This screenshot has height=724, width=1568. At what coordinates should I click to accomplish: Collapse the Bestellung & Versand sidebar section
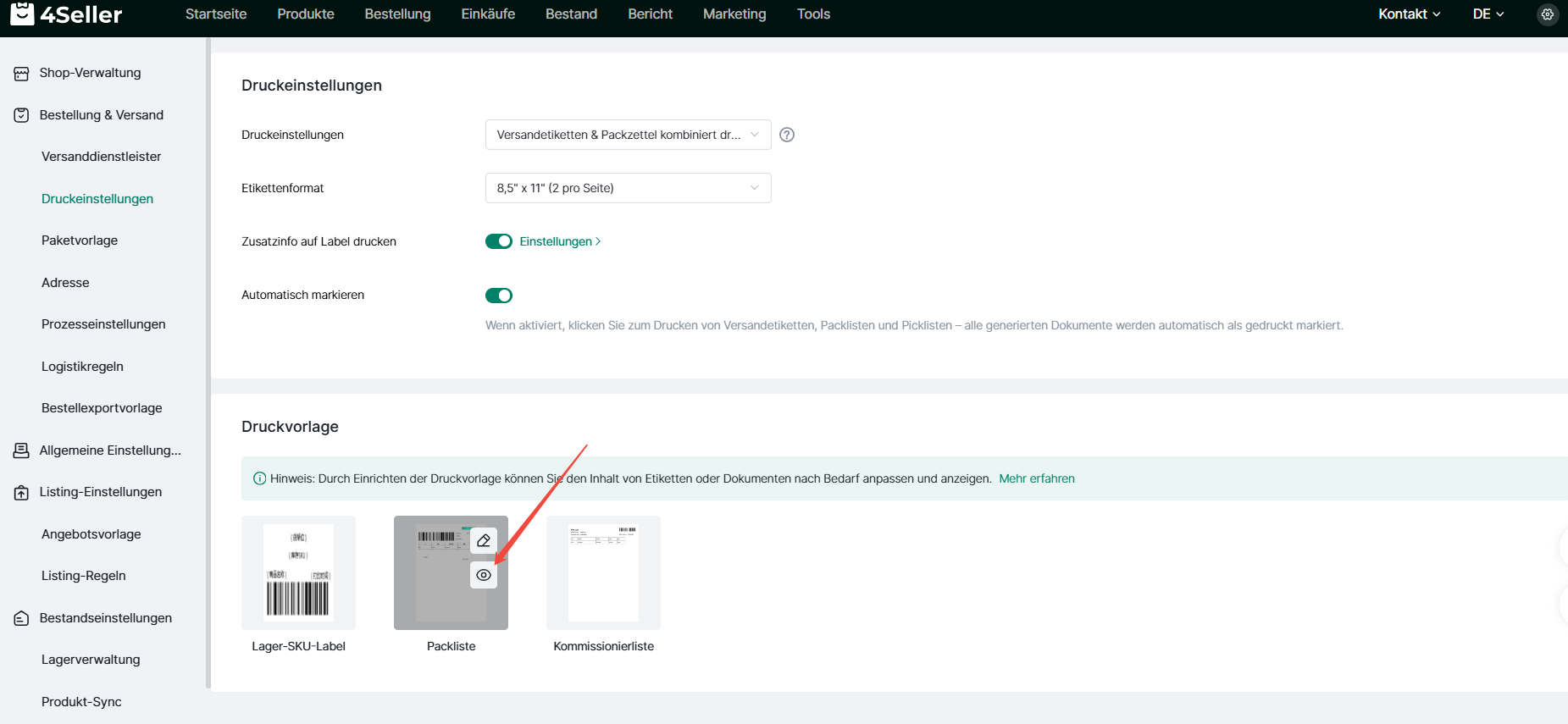pos(103,115)
